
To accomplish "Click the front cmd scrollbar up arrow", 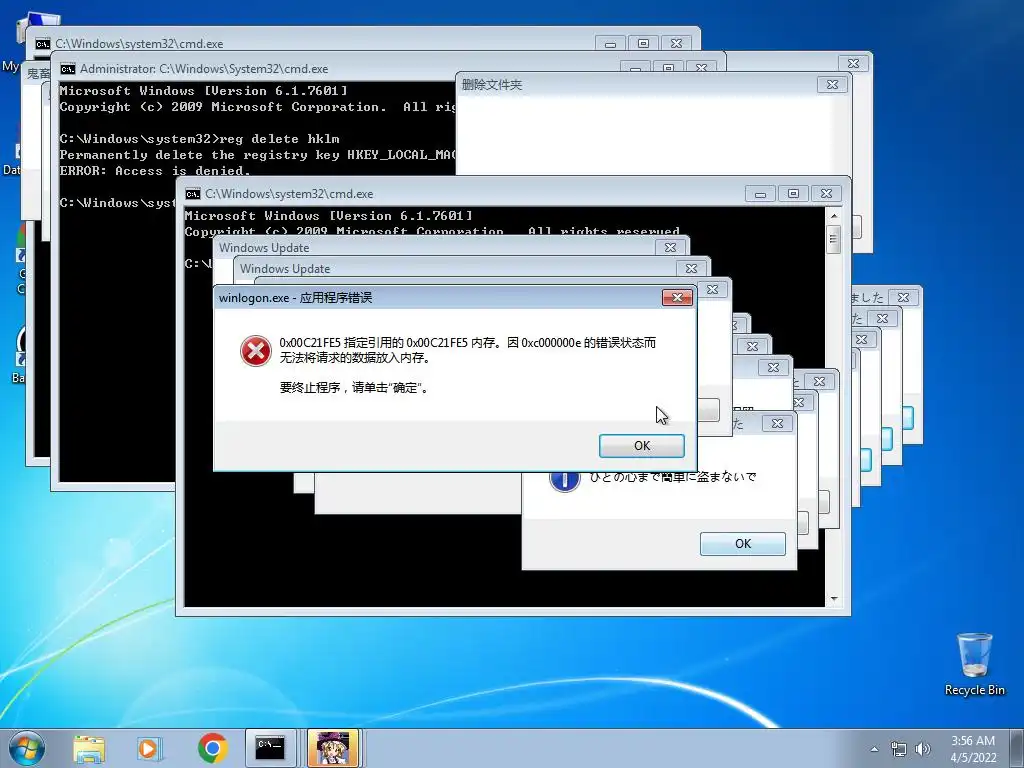I will (833, 216).
